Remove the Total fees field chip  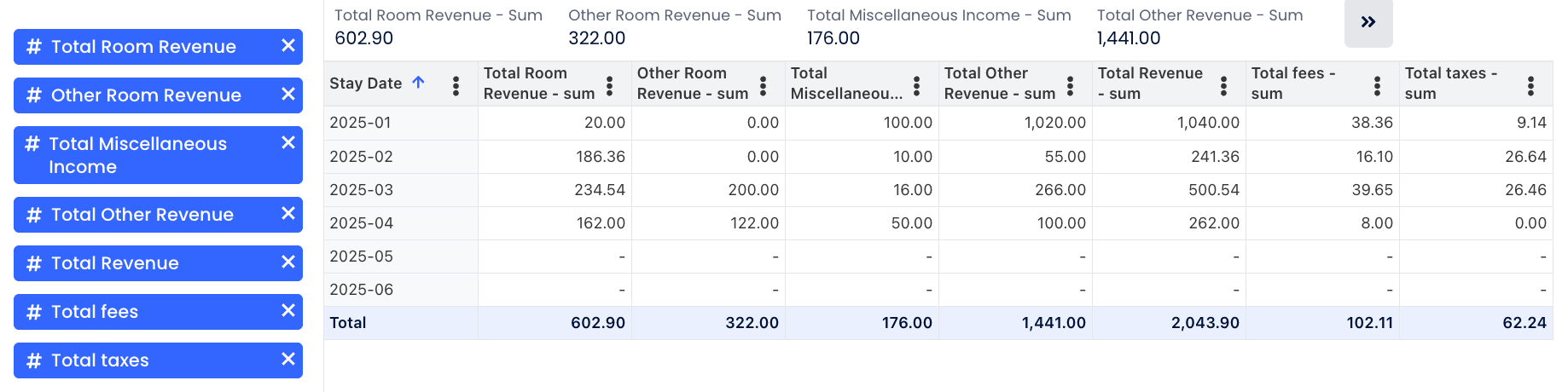[x=287, y=311]
